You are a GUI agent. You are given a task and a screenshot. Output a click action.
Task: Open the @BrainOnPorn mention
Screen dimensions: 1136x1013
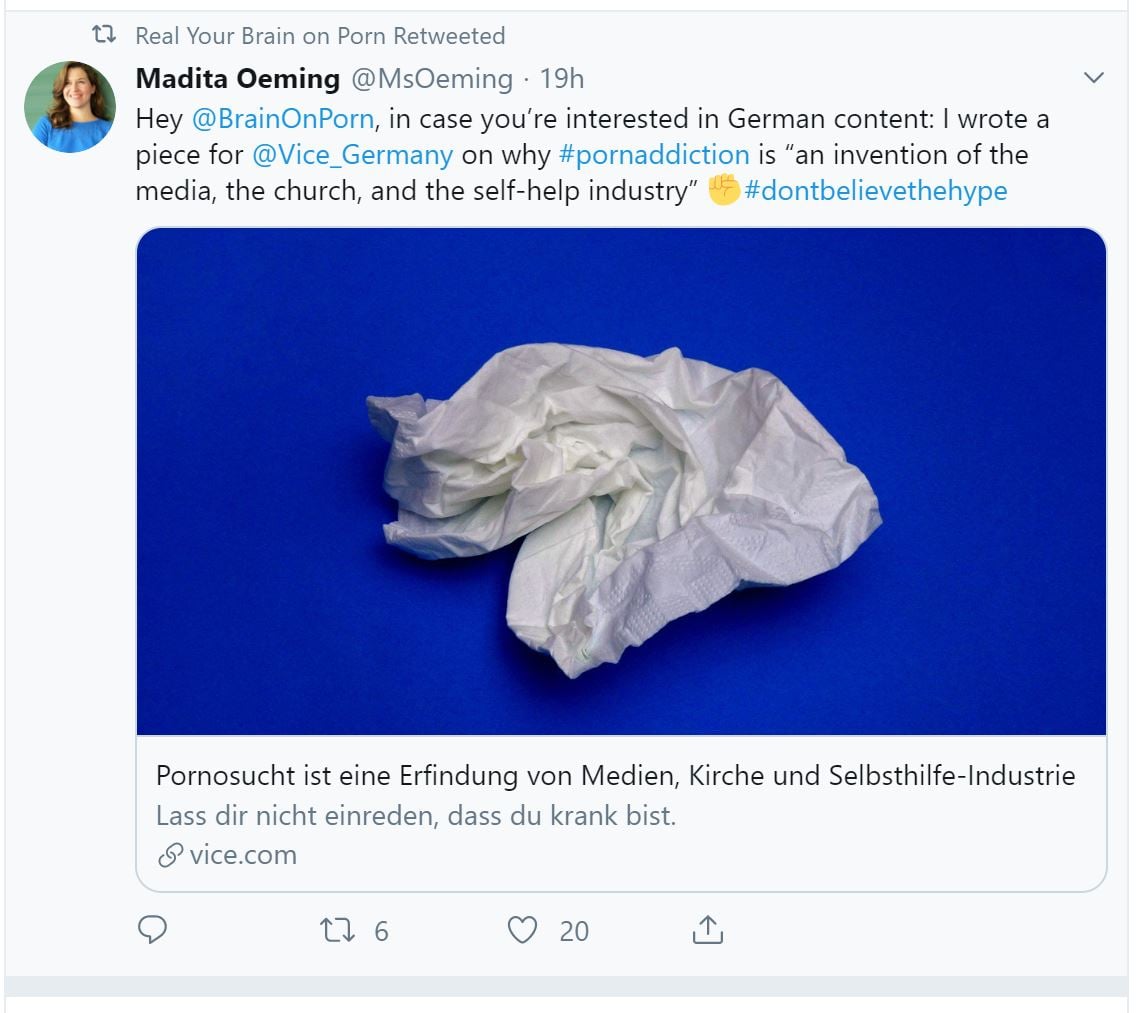click(283, 119)
